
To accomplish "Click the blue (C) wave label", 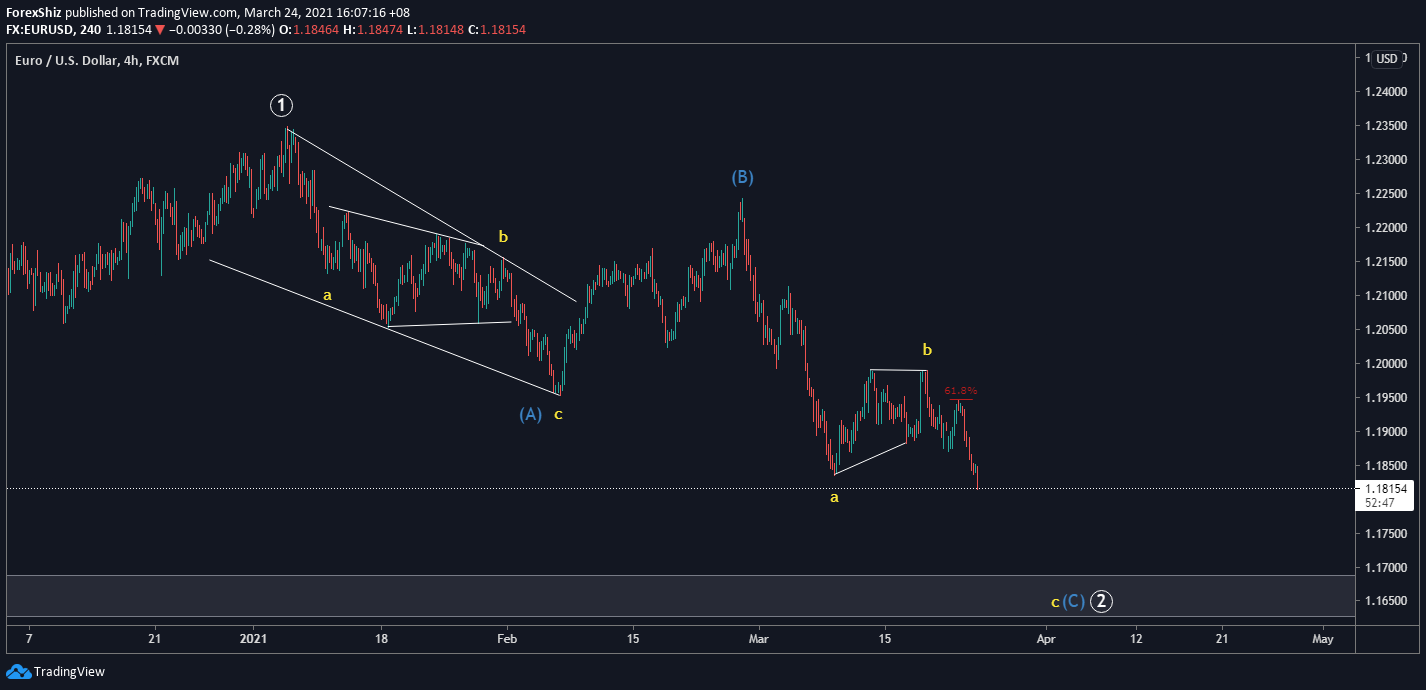I will click(1073, 601).
